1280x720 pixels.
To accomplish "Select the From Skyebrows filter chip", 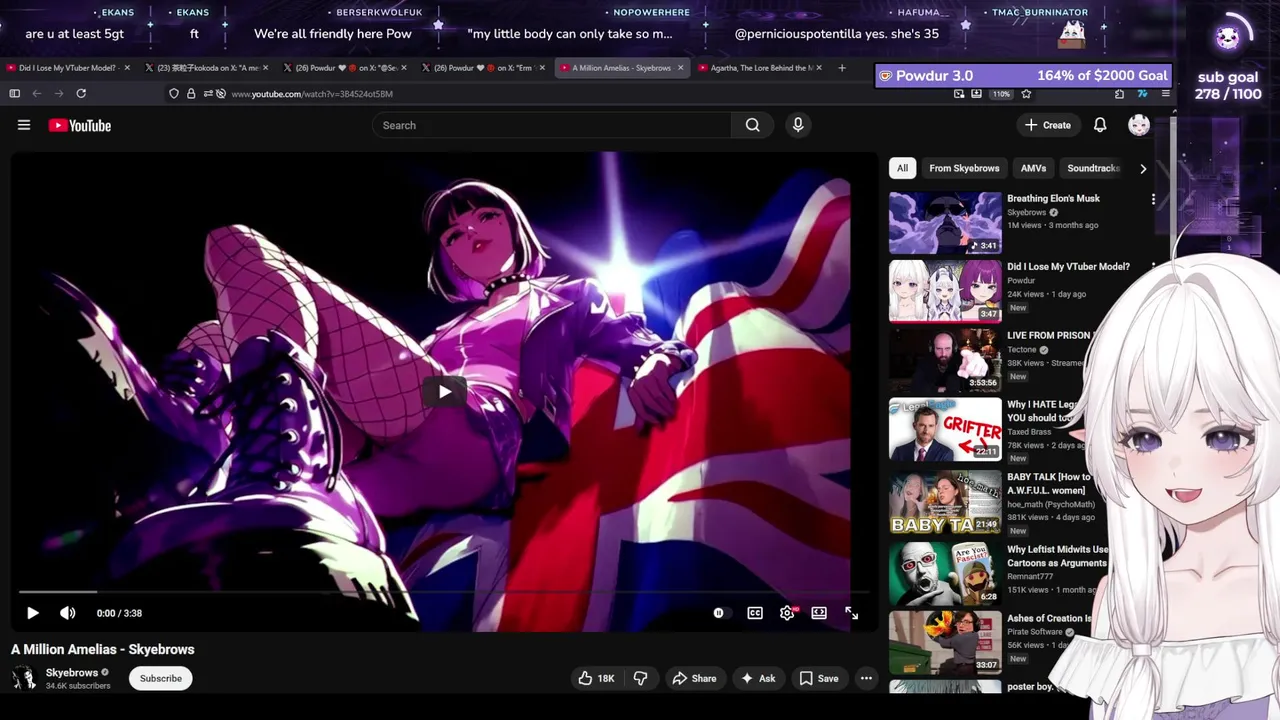I will [x=964, y=168].
